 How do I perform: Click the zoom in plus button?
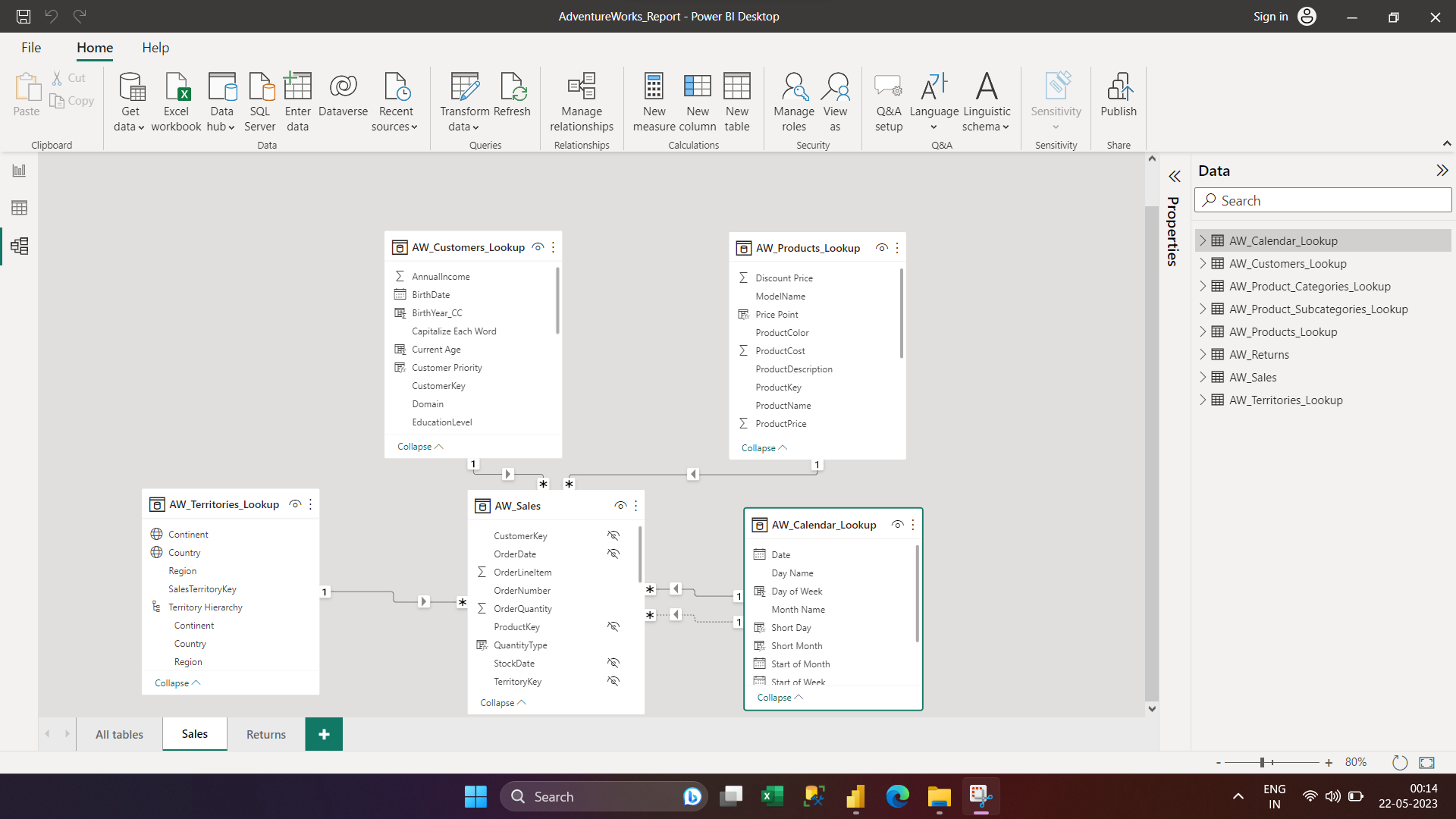click(1329, 763)
